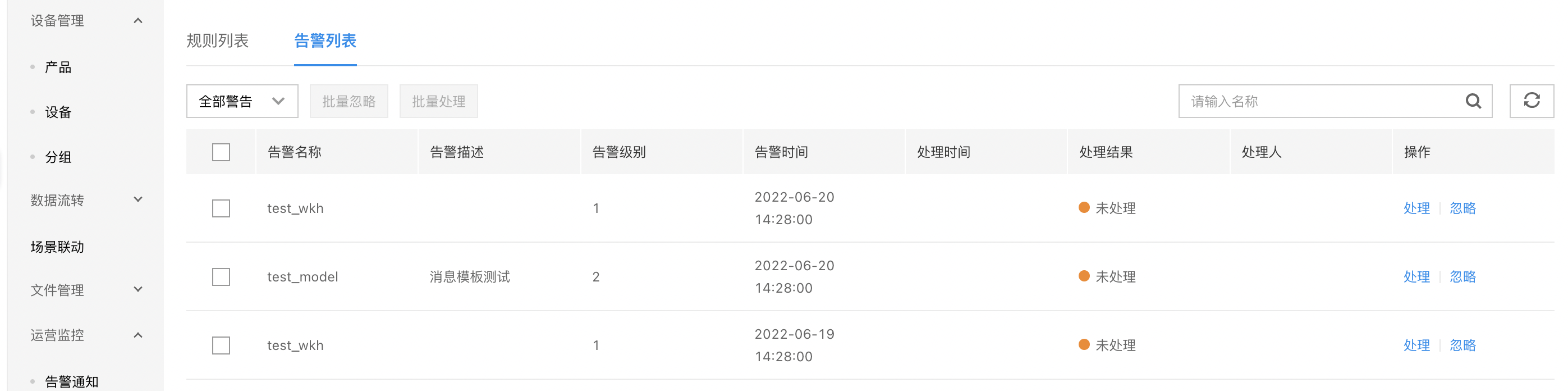Click 处理 link for test_model alarm
Viewport: 1568px width, 391px height.
1416,276
